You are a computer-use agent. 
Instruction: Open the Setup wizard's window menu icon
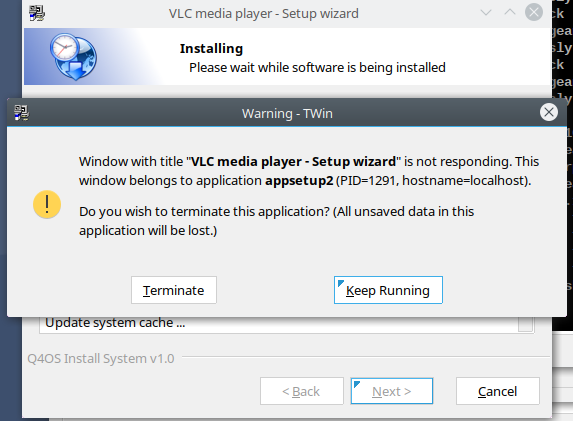37,13
